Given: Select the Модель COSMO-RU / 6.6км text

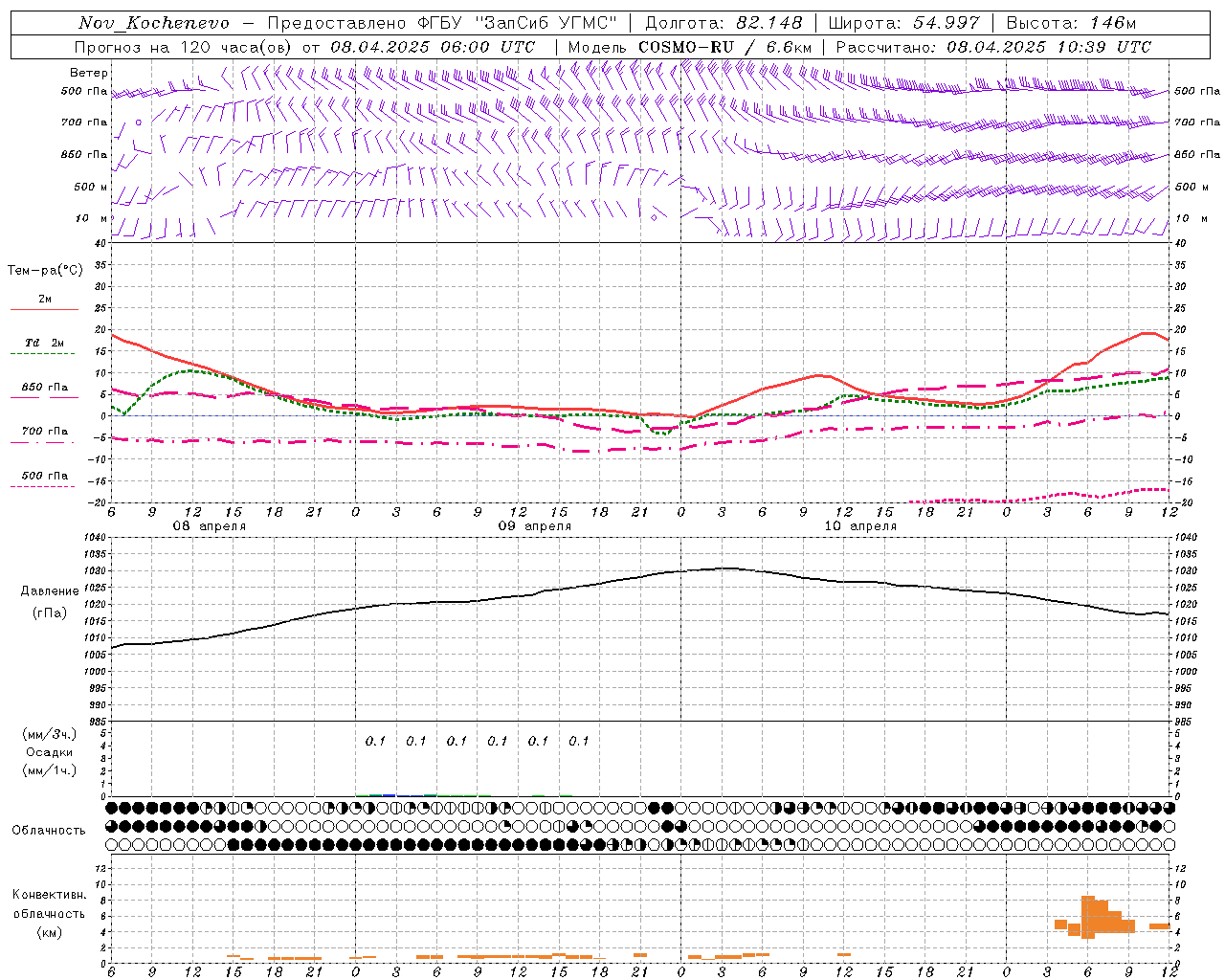Looking at the screenshot, I should (x=690, y=47).
